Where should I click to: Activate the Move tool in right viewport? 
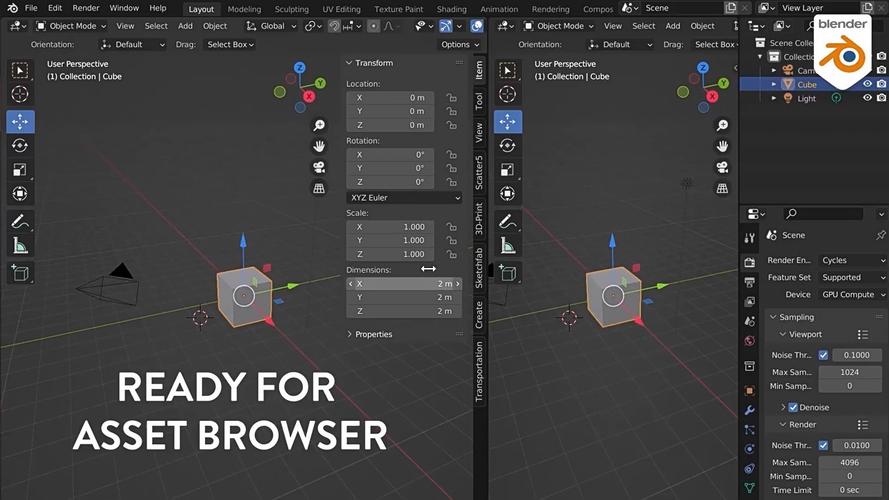coord(507,122)
